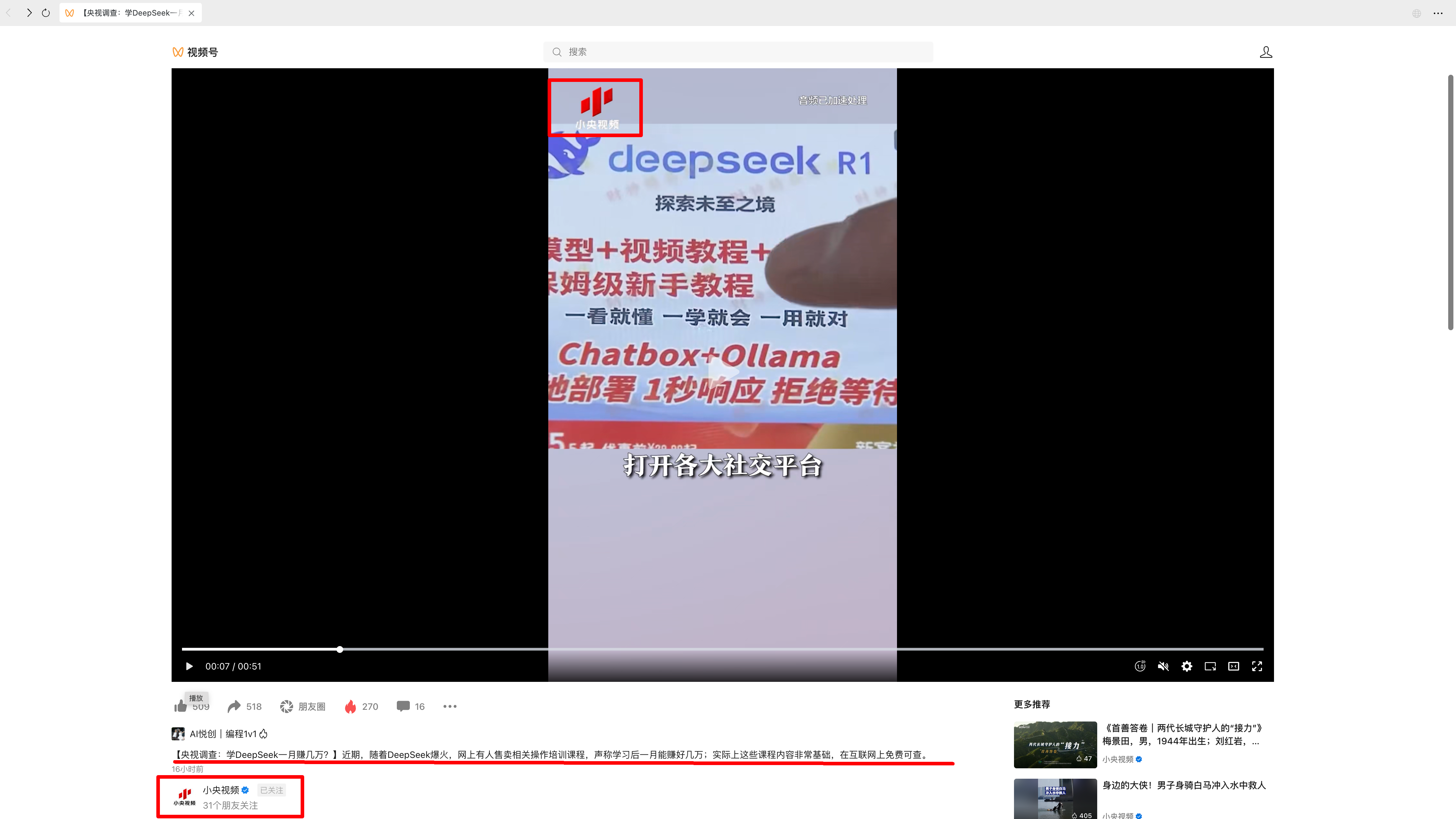The width and height of the screenshot is (1456, 819).
Task: Open the 小央视频 account name under the video
Action: pos(221,790)
